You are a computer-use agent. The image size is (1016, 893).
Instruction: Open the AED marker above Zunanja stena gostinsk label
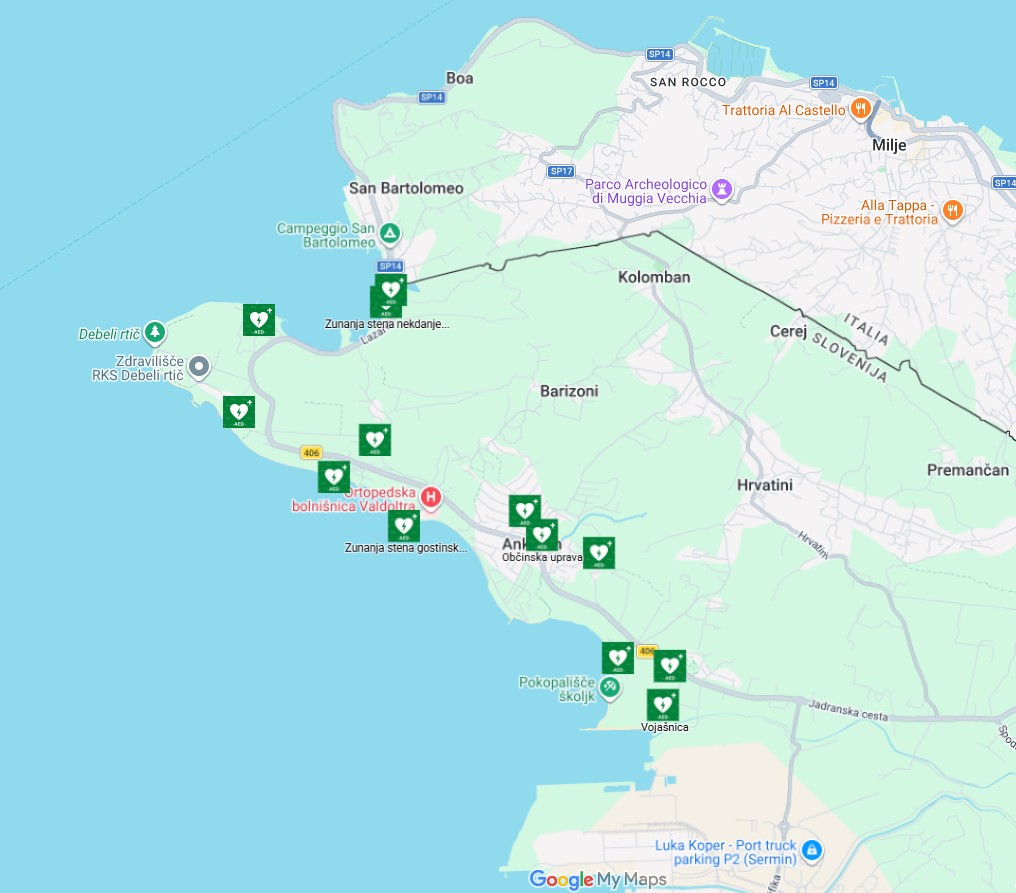pos(404,526)
